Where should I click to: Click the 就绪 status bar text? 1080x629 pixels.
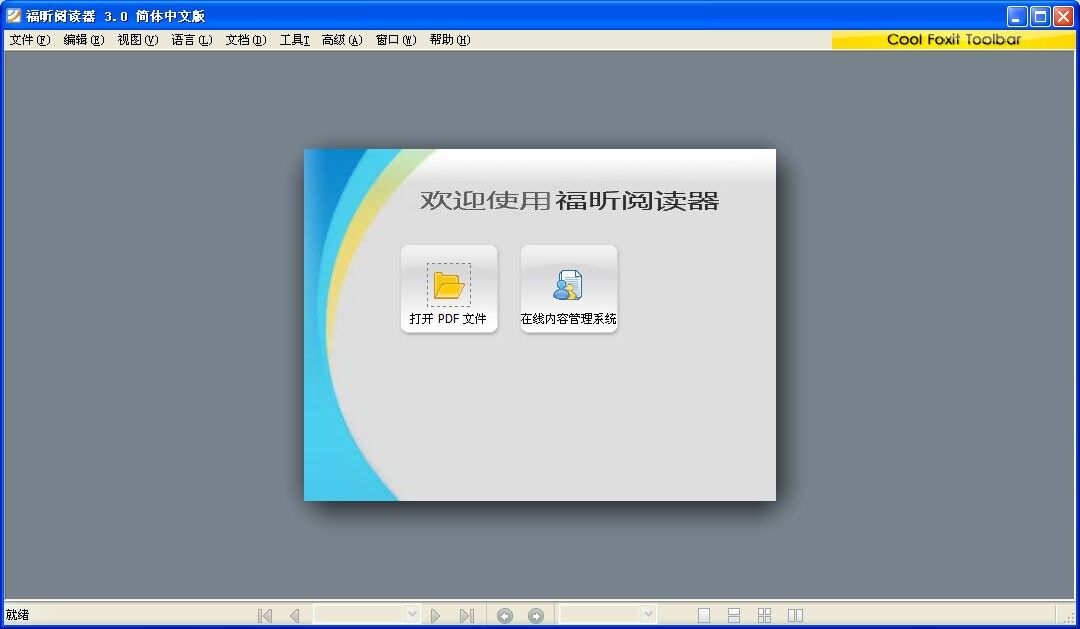point(17,615)
